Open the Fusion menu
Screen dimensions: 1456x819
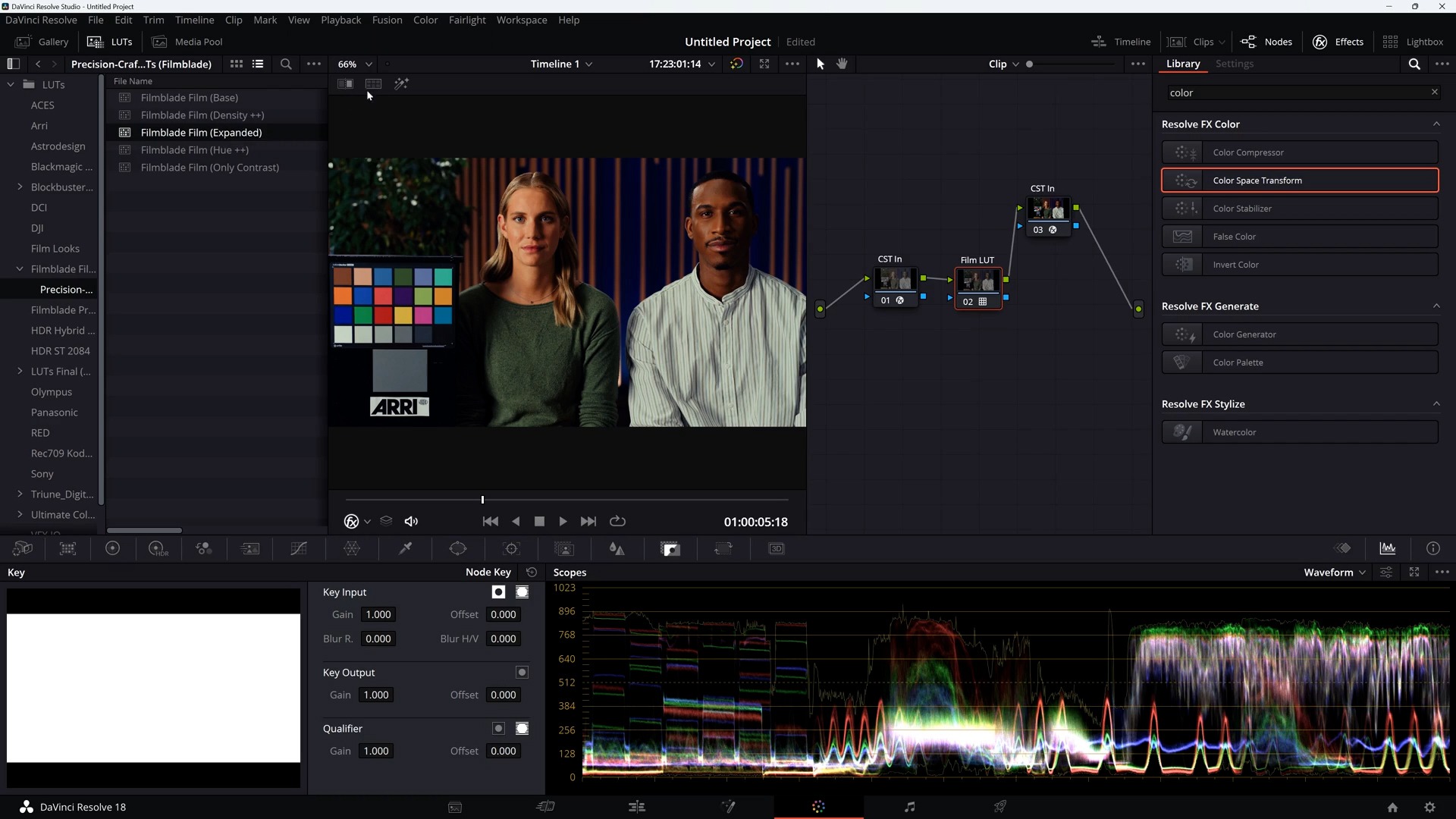pos(387,20)
